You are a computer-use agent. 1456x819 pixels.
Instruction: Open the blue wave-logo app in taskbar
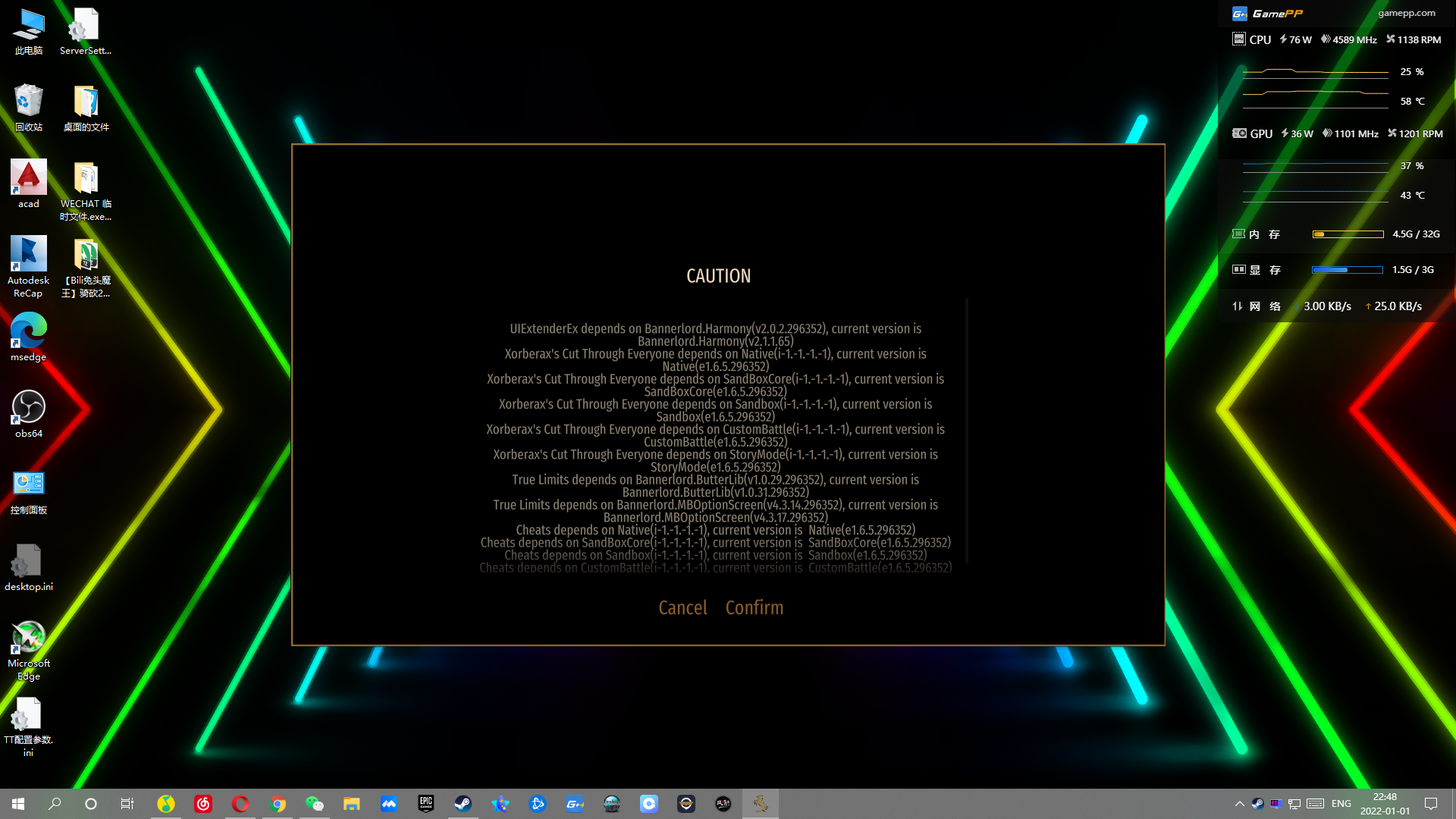(x=389, y=804)
